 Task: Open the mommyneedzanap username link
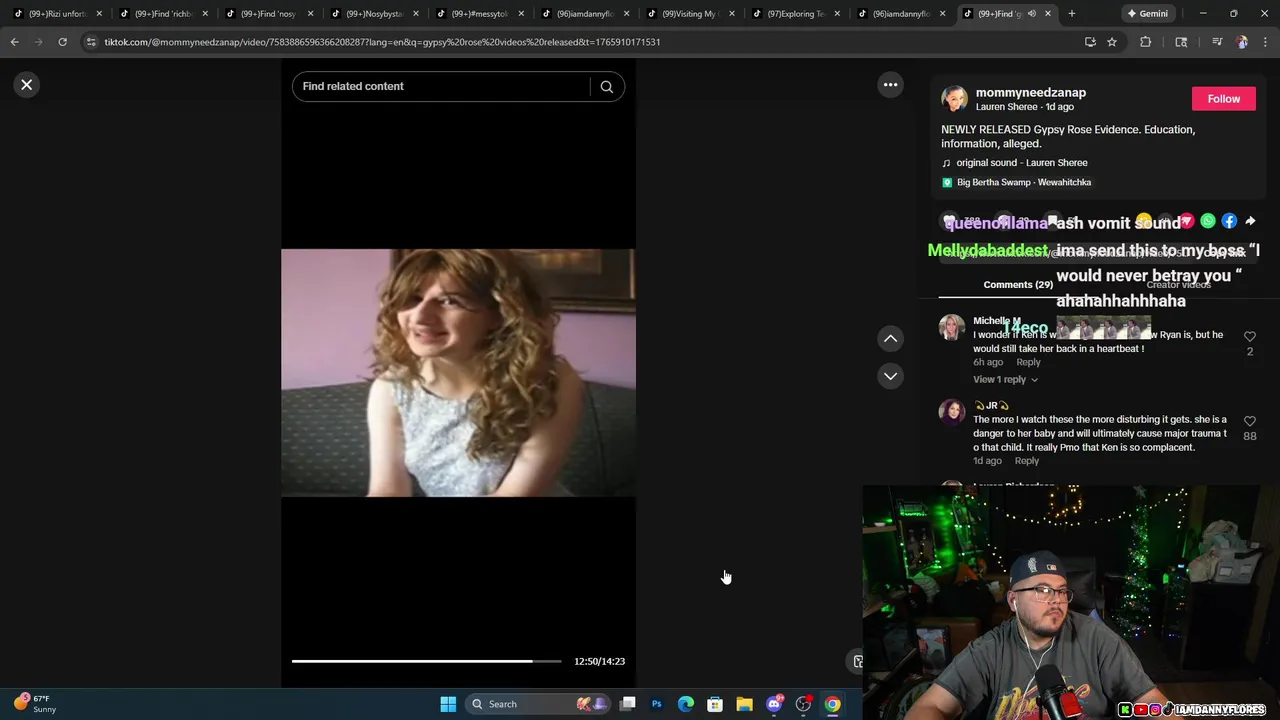[x=1030, y=92]
